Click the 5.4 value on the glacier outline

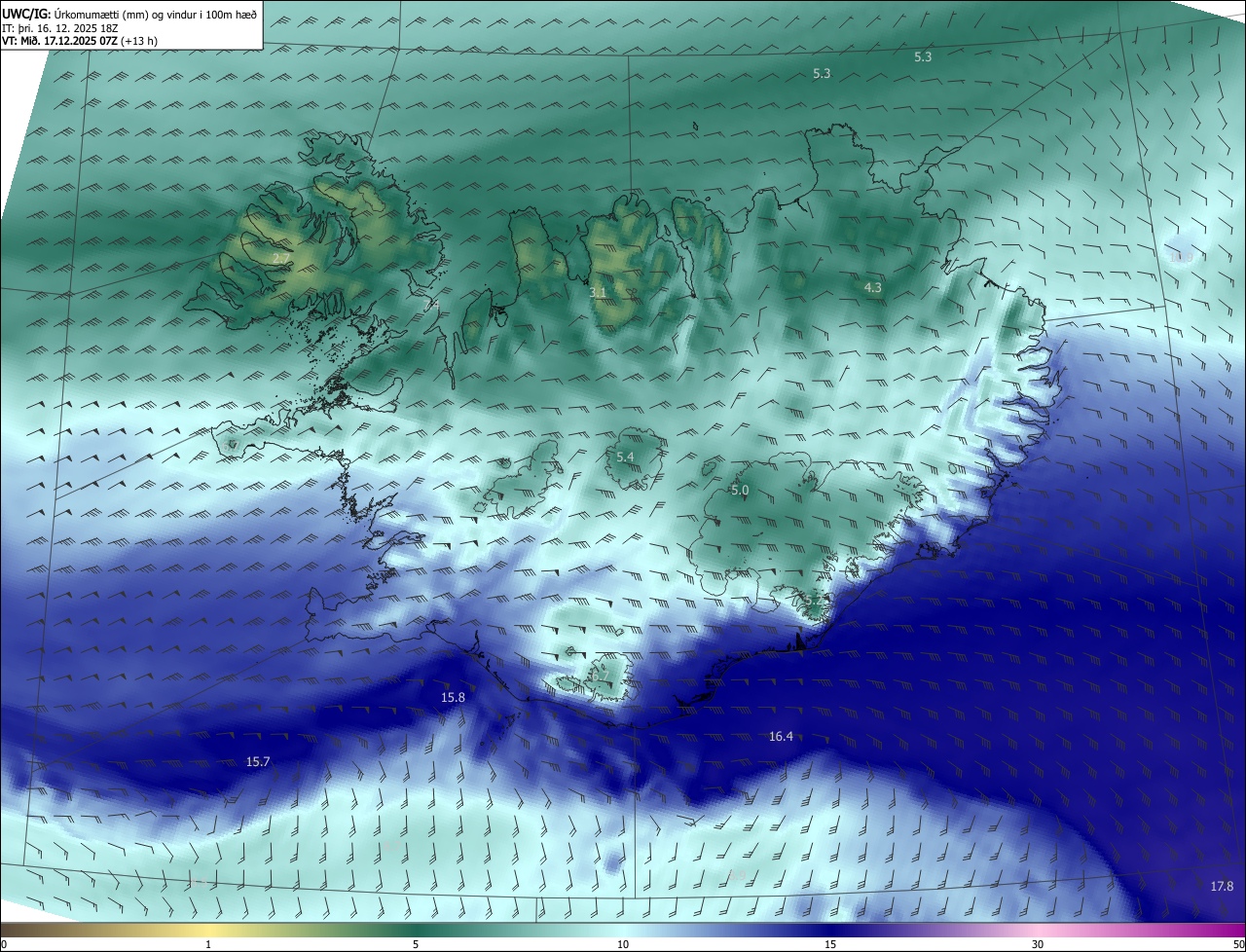coord(625,457)
